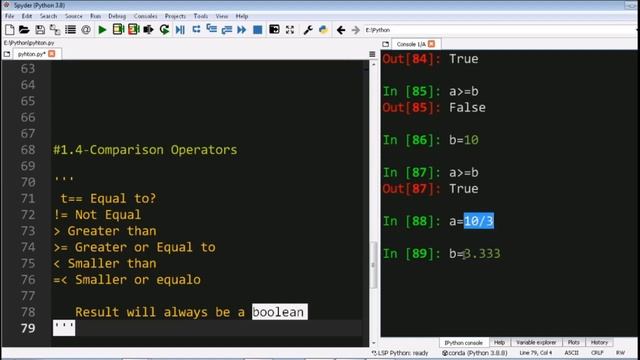Continue execution double-arrow icon

242,29
